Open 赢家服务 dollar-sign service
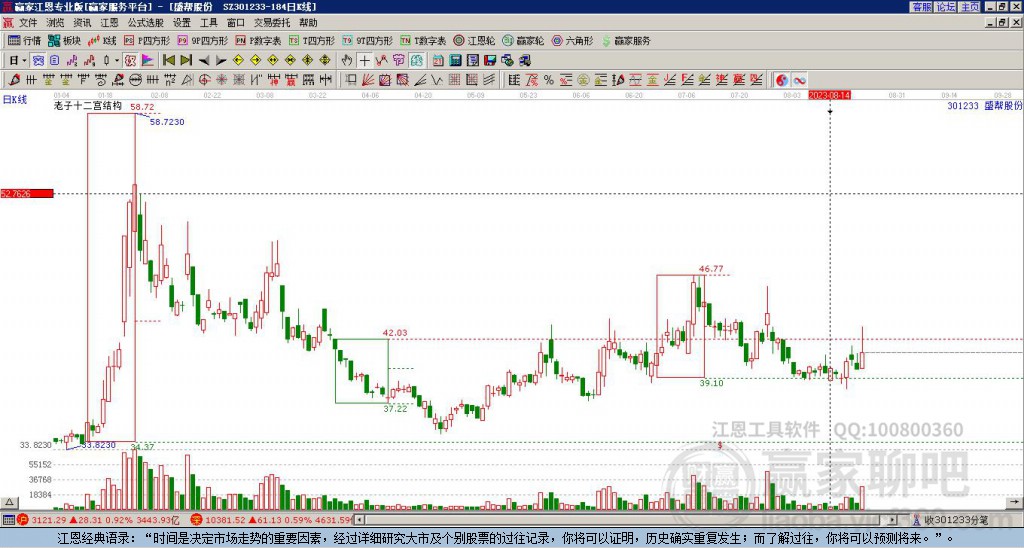1024x548 pixels. click(x=626, y=40)
